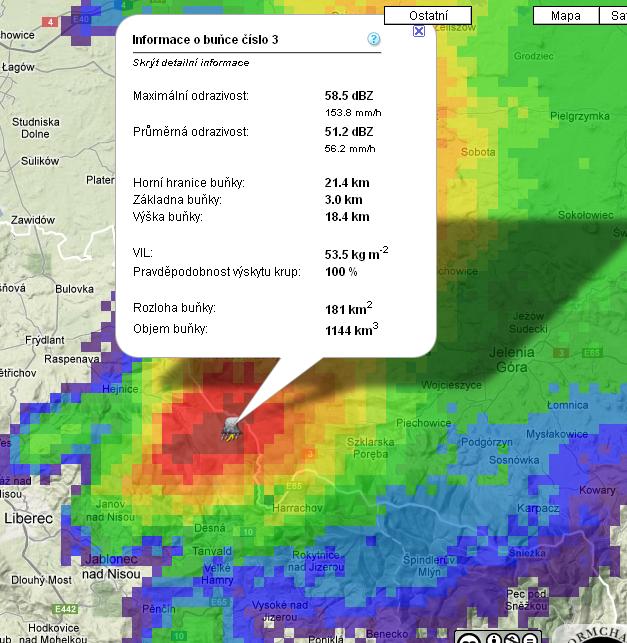Click the CC no-derivatives equals icon

click(529, 639)
